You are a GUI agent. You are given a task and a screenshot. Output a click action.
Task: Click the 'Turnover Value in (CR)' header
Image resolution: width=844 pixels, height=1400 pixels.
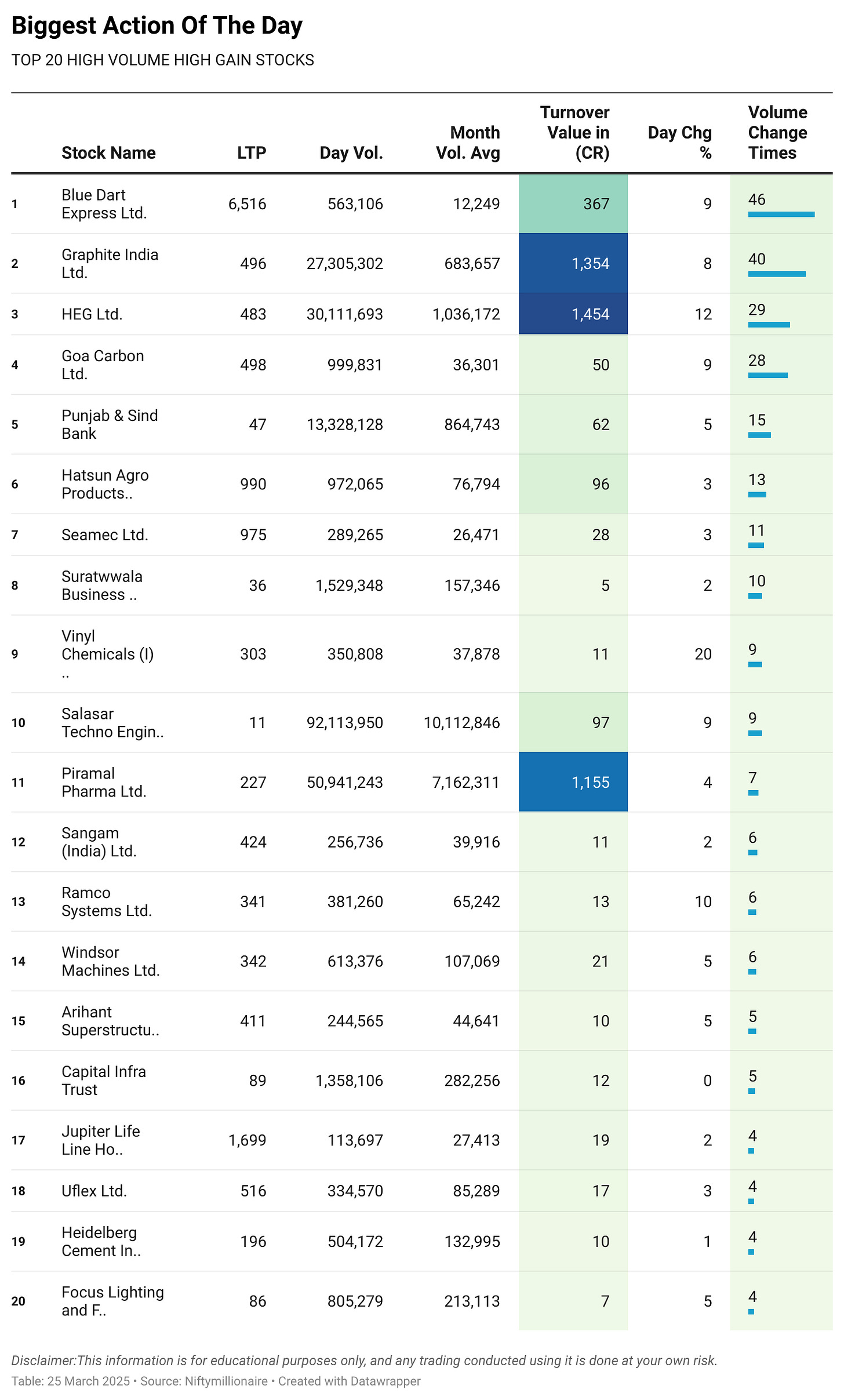(575, 133)
